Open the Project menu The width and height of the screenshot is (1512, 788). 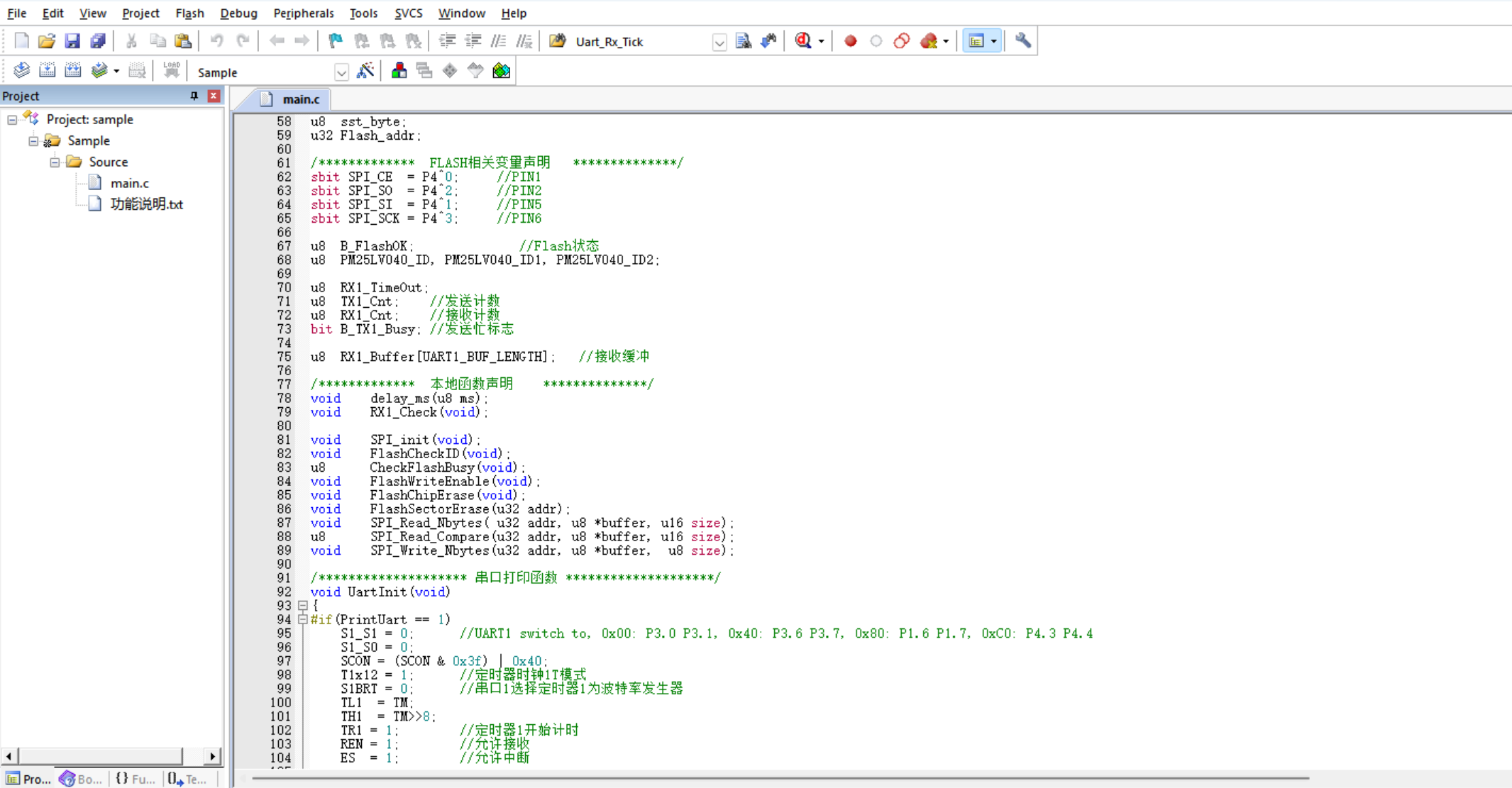point(140,13)
